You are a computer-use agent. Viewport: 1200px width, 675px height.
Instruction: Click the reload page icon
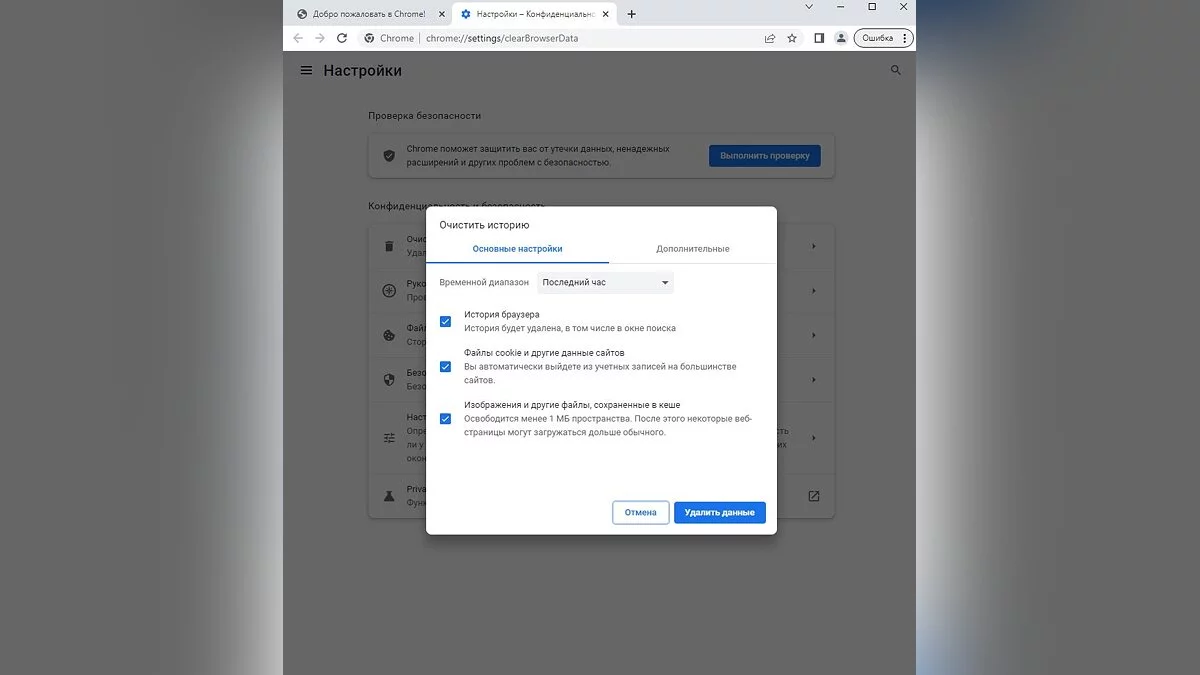click(x=342, y=38)
